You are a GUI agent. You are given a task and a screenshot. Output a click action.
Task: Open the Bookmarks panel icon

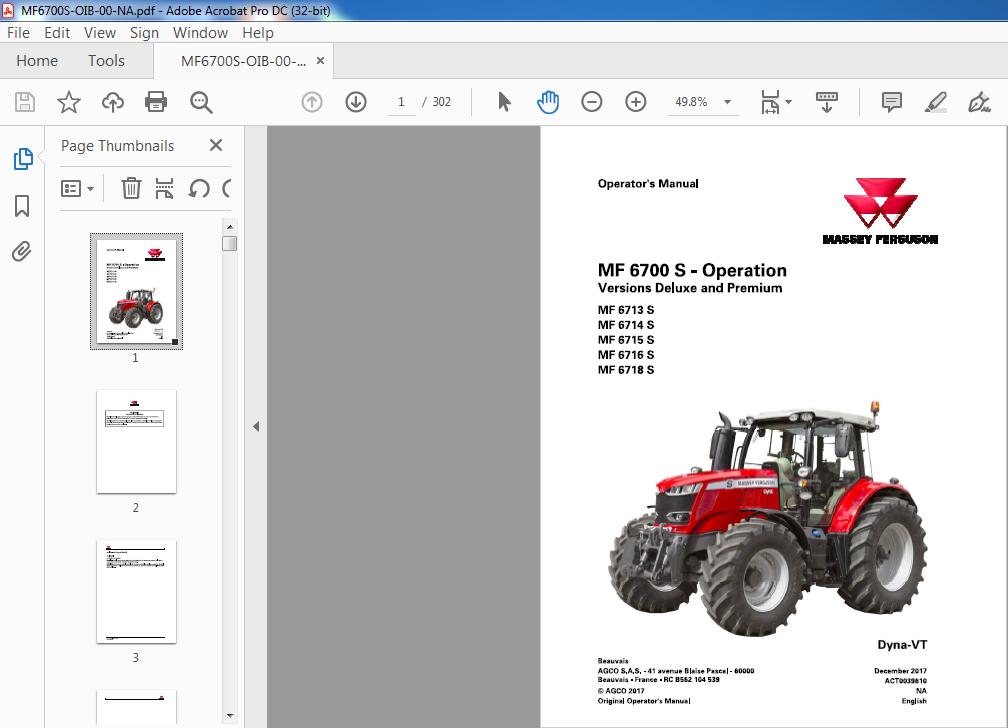click(x=22, y=206)
